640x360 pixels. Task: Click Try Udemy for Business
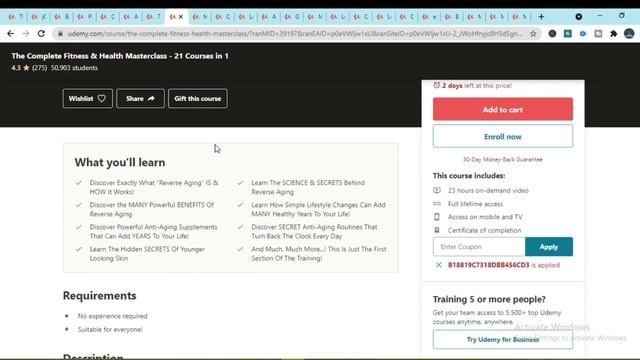[503, 340]
